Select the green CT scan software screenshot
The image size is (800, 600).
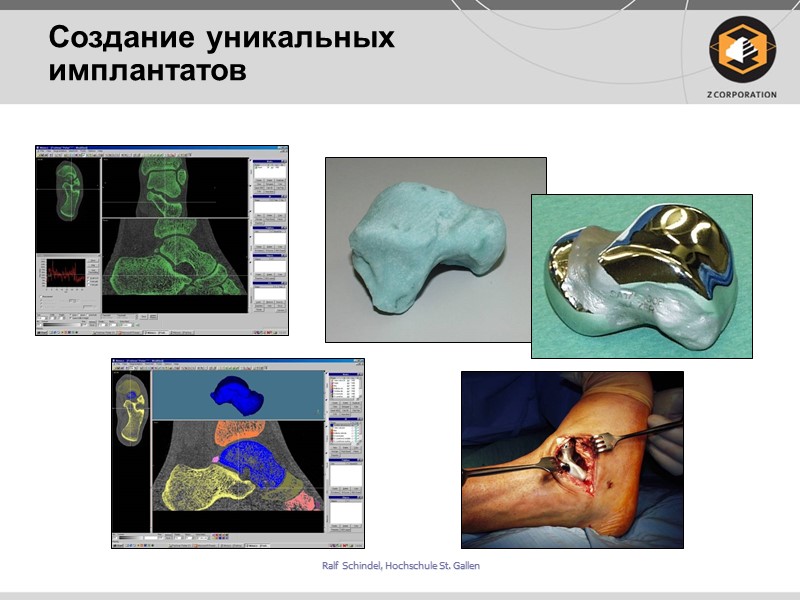(162, 240)
